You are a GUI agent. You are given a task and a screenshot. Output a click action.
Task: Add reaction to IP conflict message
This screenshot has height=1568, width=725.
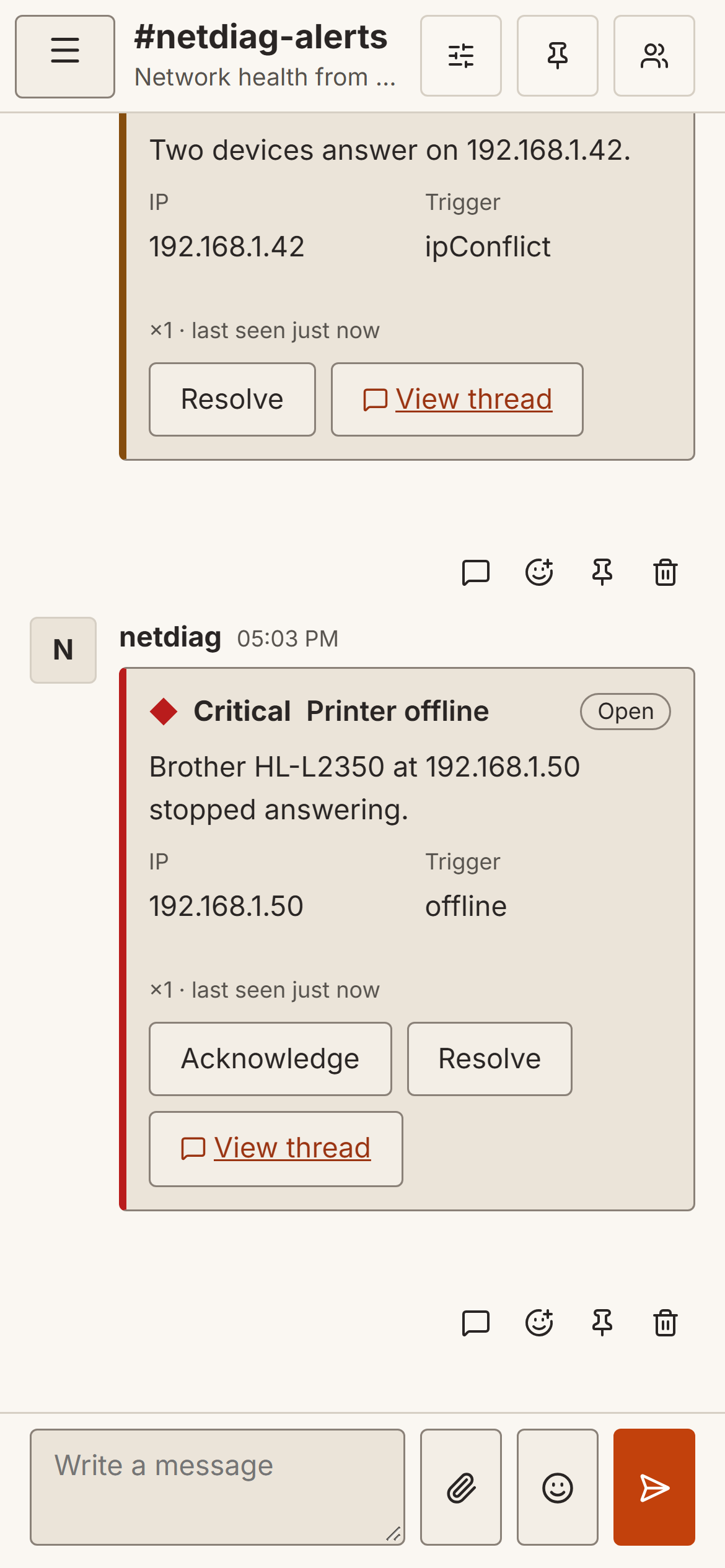[539, 572]
